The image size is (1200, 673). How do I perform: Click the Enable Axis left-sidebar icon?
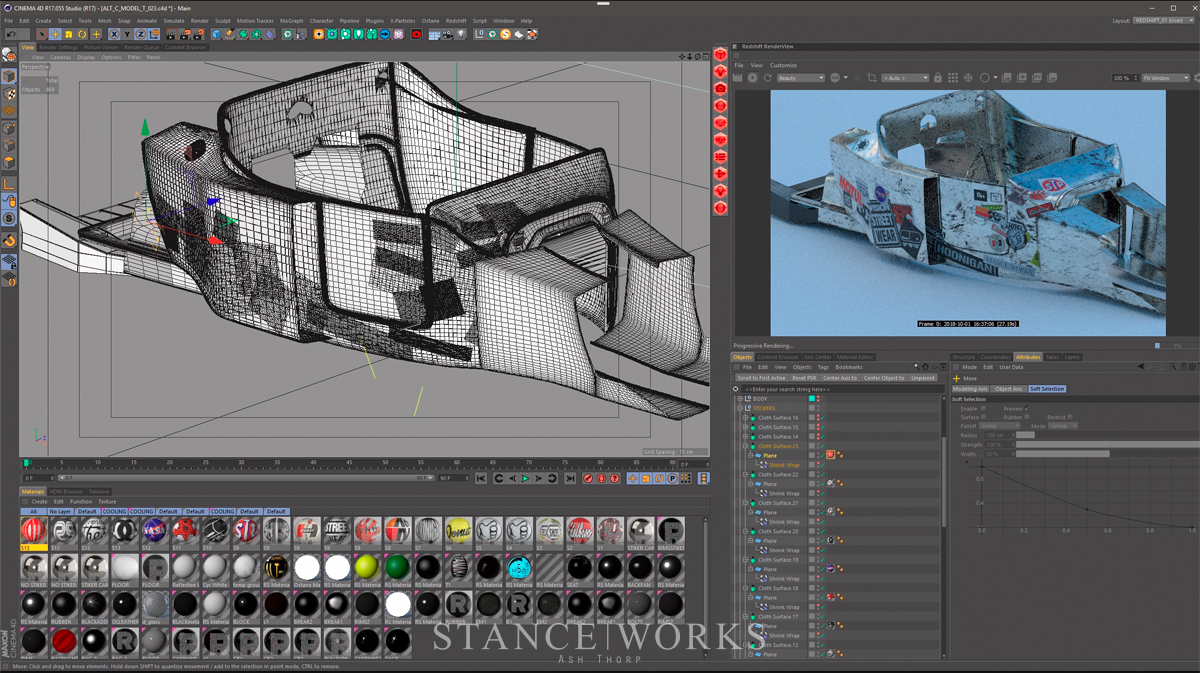(8, 184)
